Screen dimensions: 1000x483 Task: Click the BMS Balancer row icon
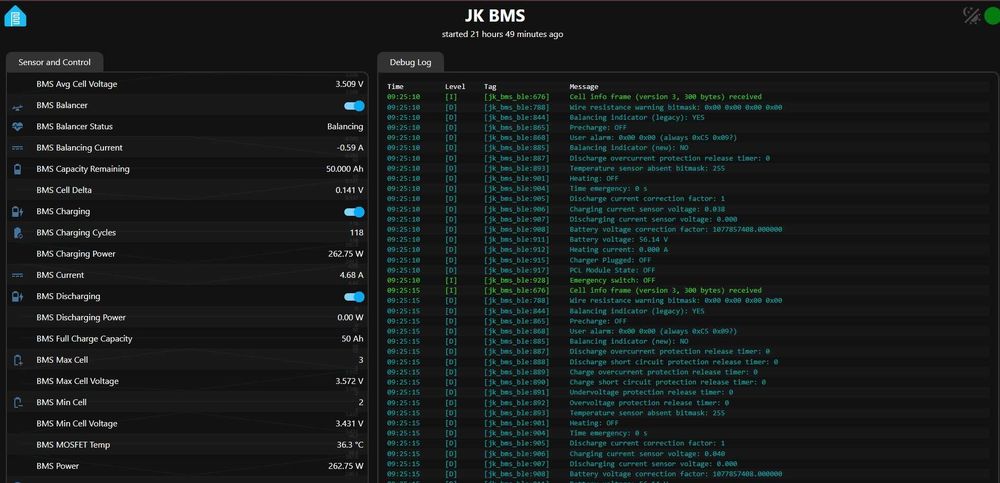coord(18,106)
